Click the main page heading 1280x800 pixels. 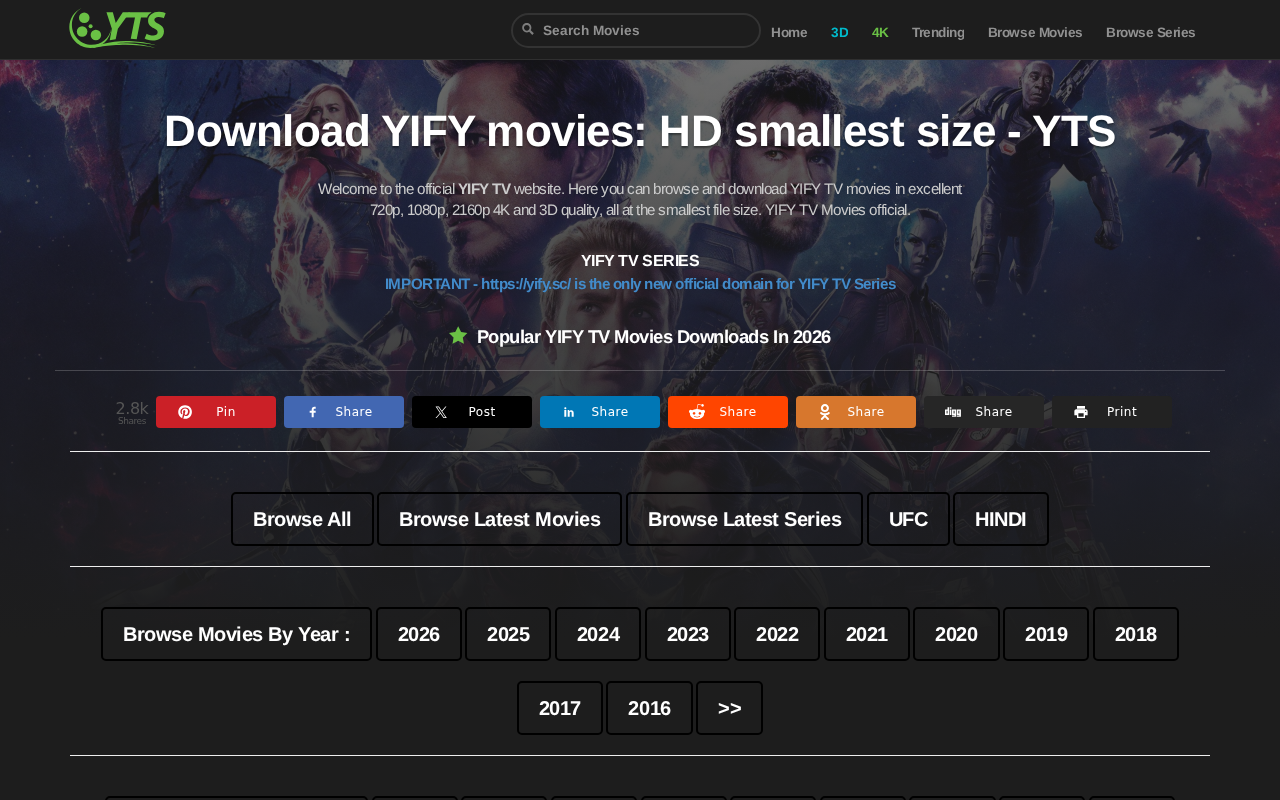point(640,131)
